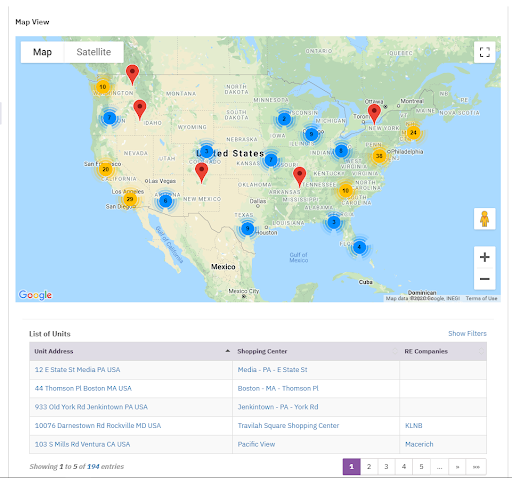Go to pagination page 4
This screenshot has height=478, width=512.
pyautogui.click(x=404, y=467)
